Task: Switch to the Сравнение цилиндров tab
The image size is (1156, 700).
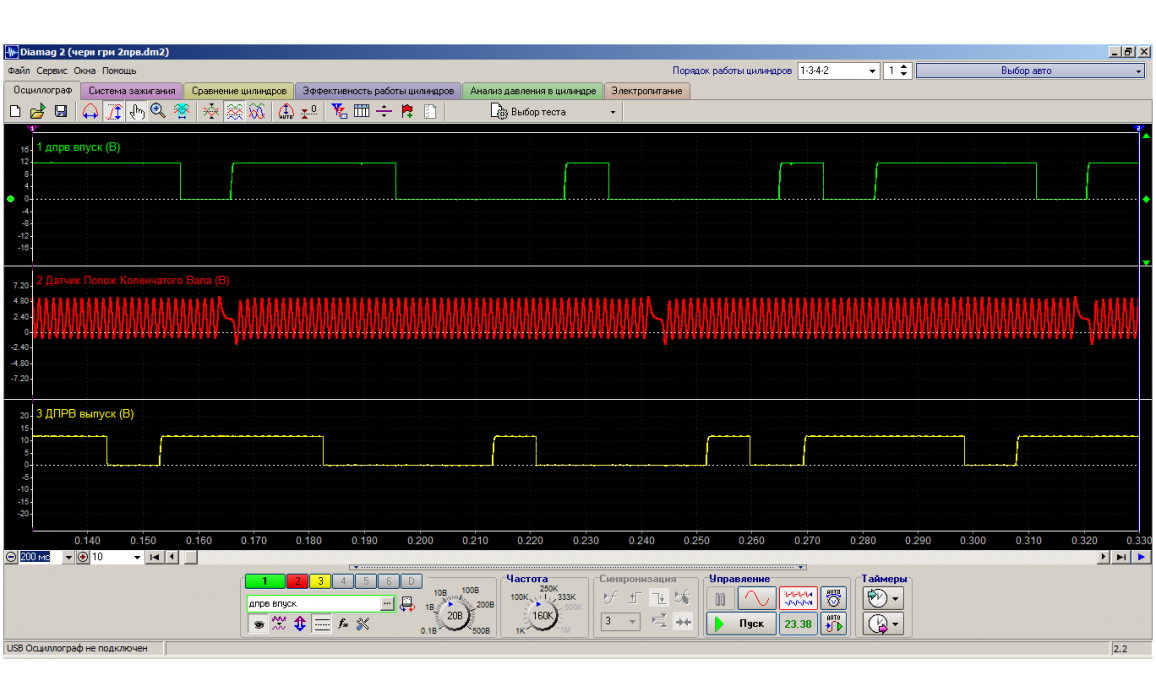Action: (x=239, y=91)
